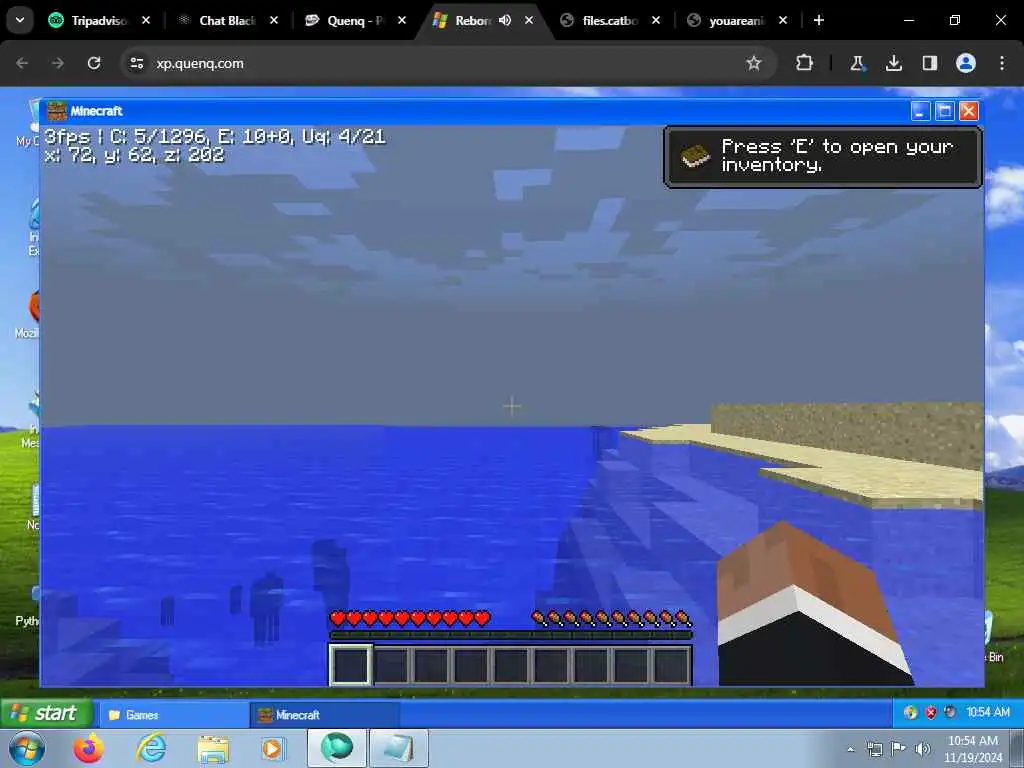Bookmark this page with the star
Image resolution: width=1024 pixels, height=768 pixels.
coord(754,63)
